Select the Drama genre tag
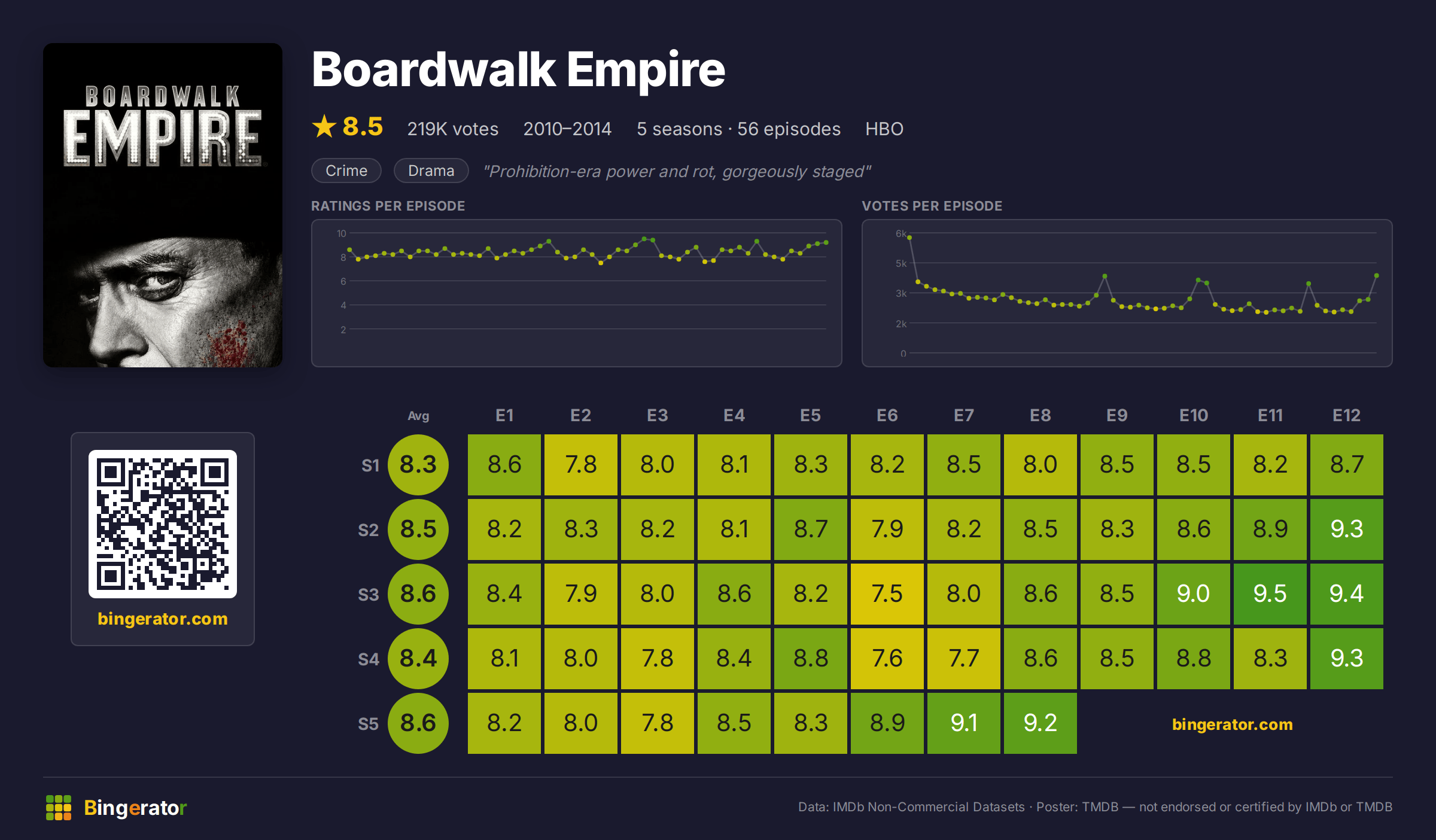The width and height of the screenshot is (1436, 840). tap(431, 171)
